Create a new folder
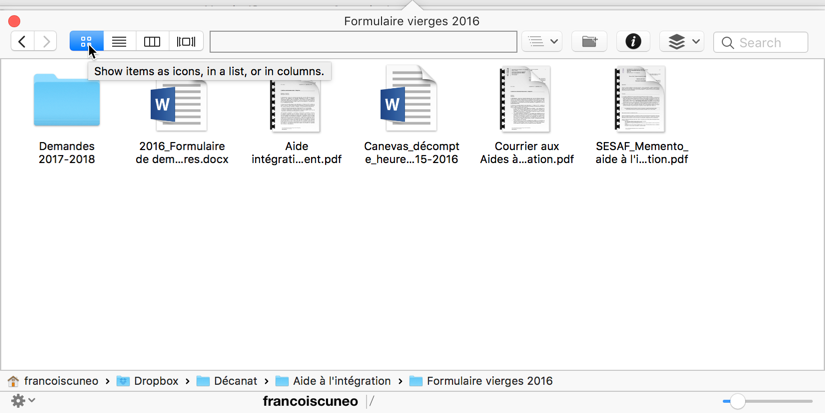Viewport: 825px width, 413px height. point(589,42)
